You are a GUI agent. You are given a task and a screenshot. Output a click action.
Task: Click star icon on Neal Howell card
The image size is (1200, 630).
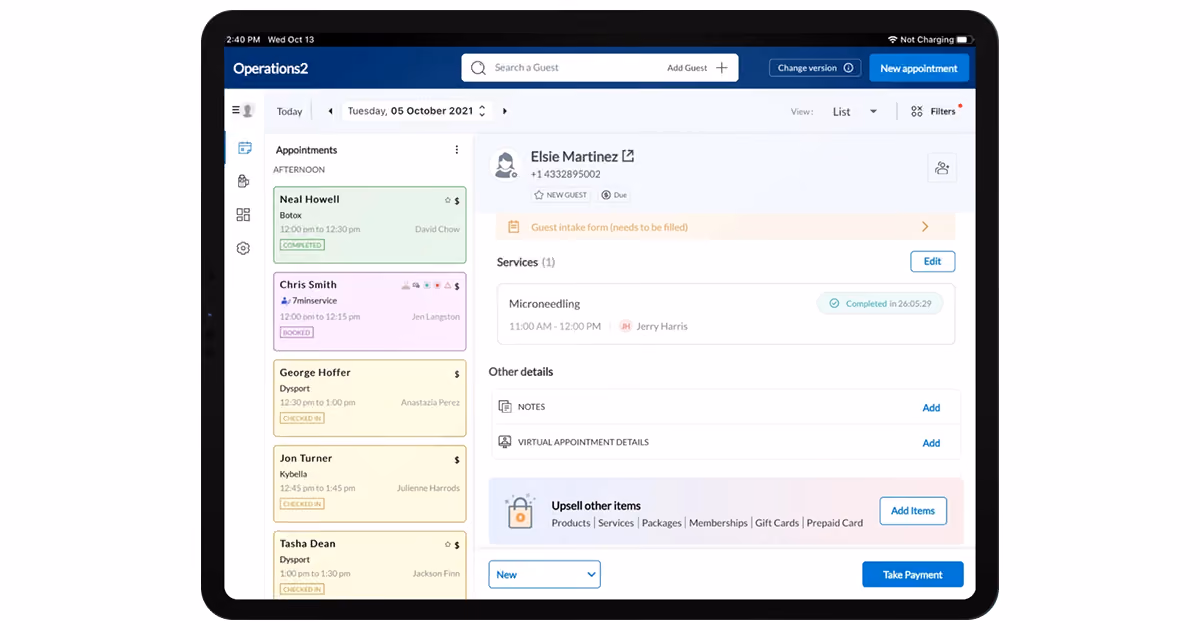click(448, 201)
